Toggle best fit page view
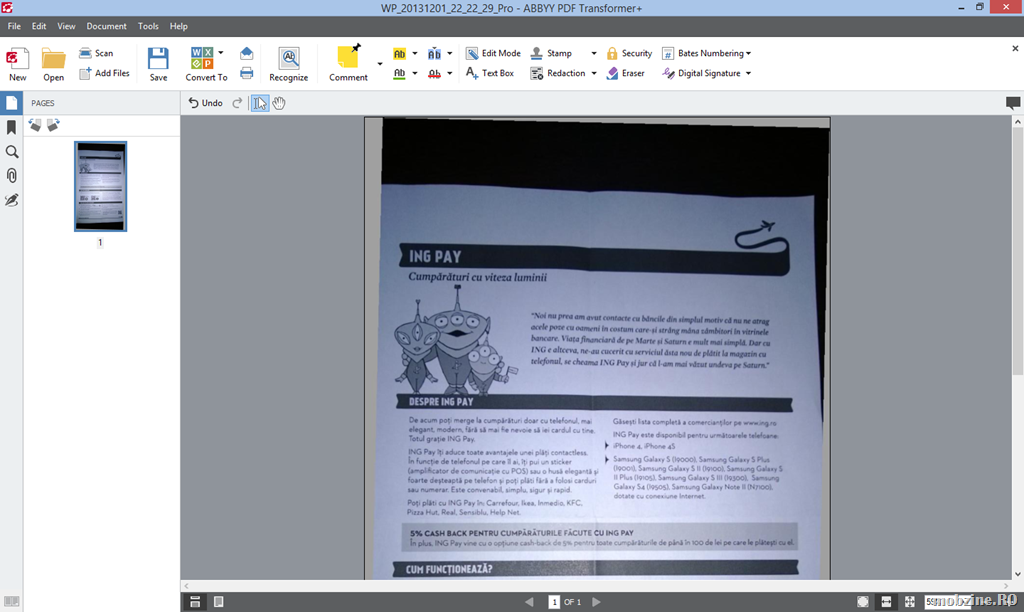Image resolution: width=1024 pixels, height=612 pixels. [x=910, y=602]
